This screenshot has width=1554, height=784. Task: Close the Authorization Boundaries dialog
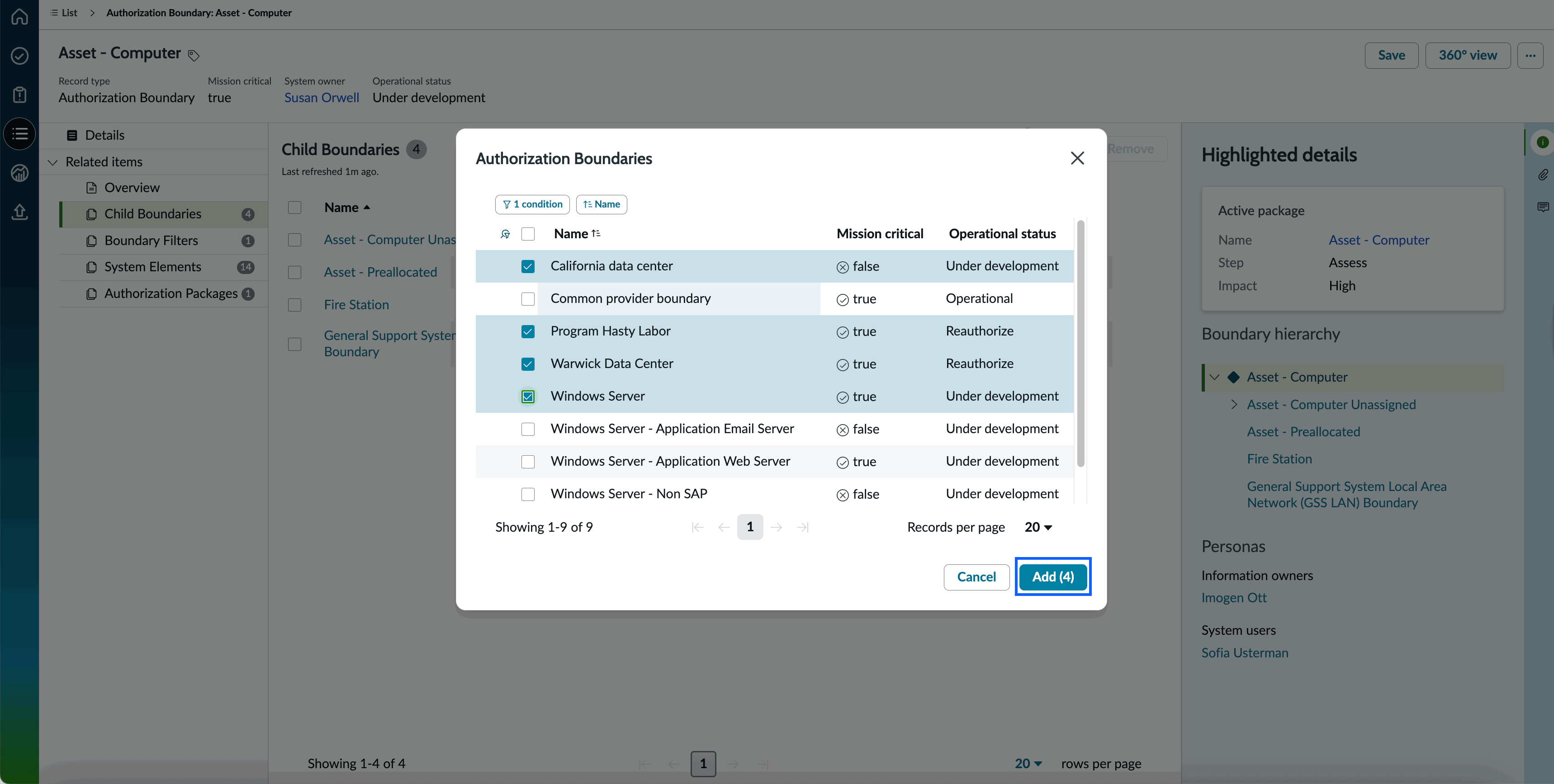click(1077, 158)
